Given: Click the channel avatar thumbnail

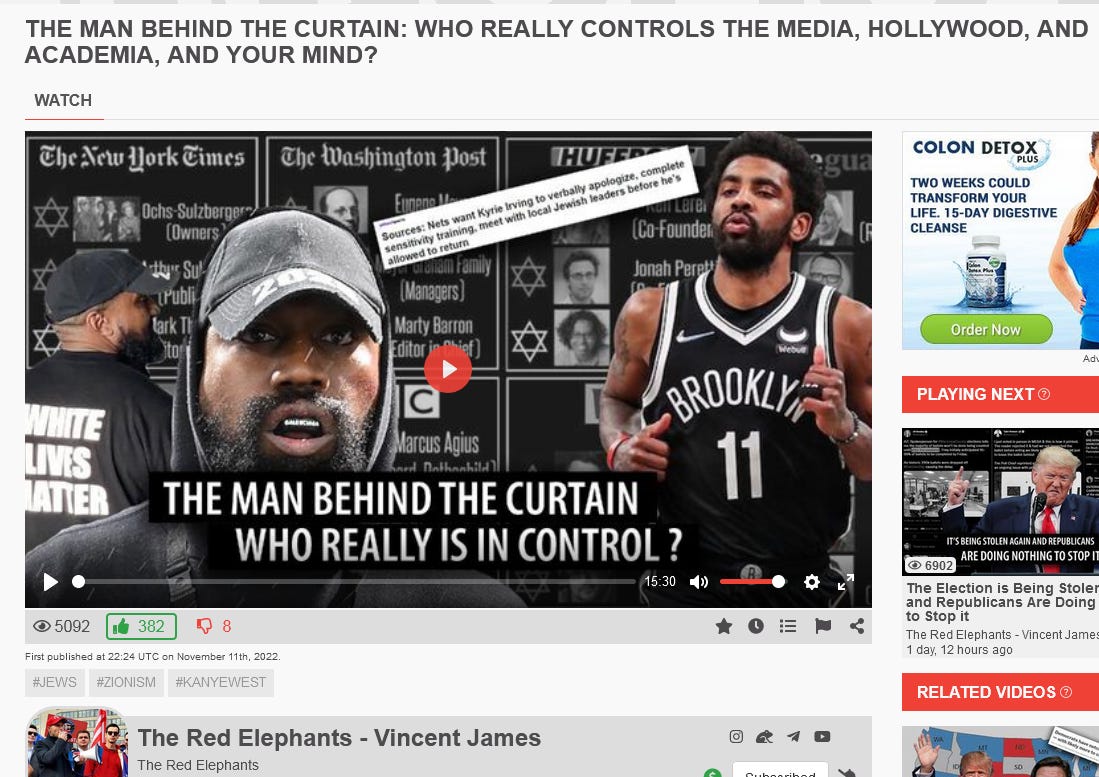Looking at the screenshot, I should [x=76, y=743].
